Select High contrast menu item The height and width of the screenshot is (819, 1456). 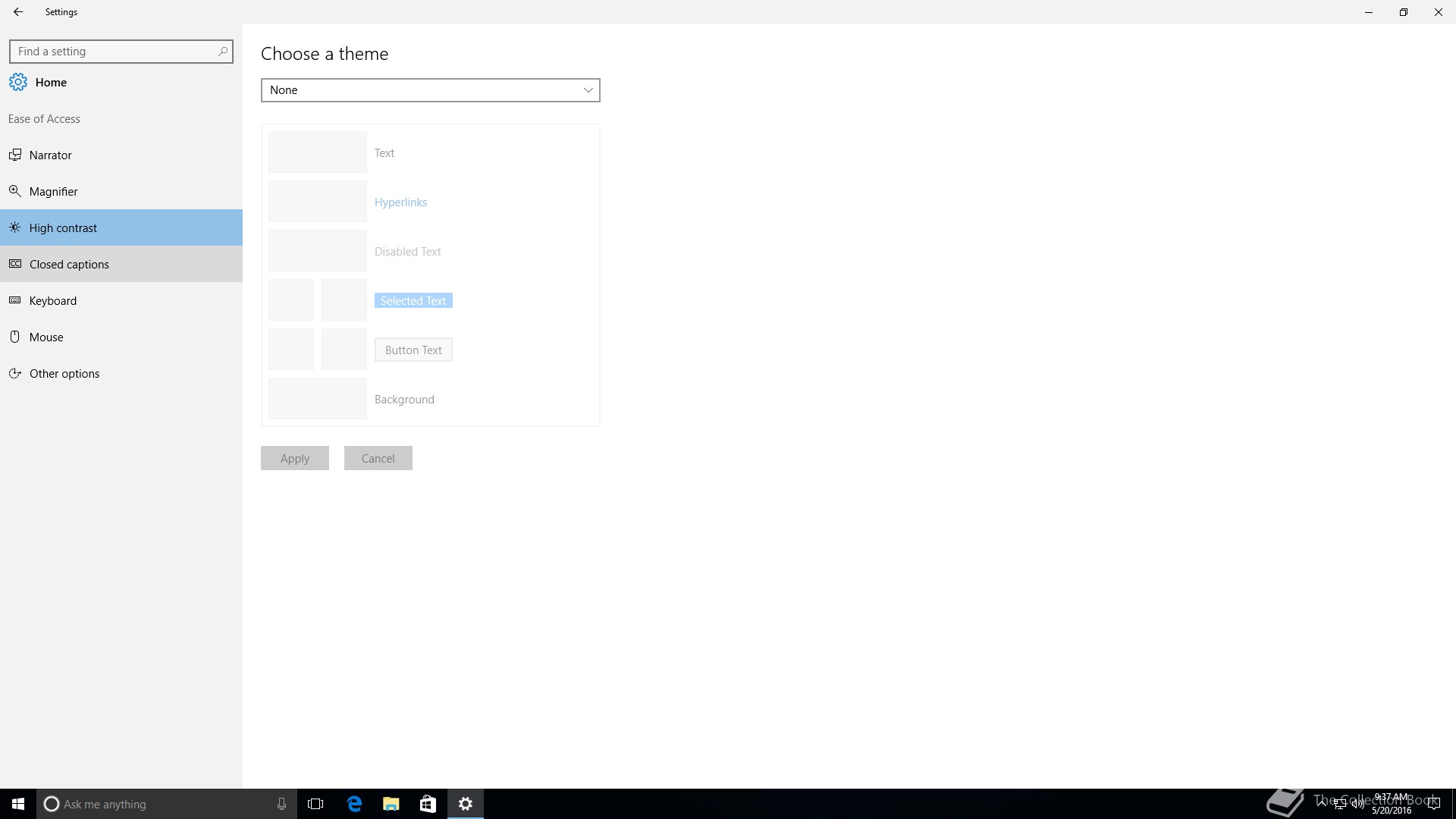point(63,227)
